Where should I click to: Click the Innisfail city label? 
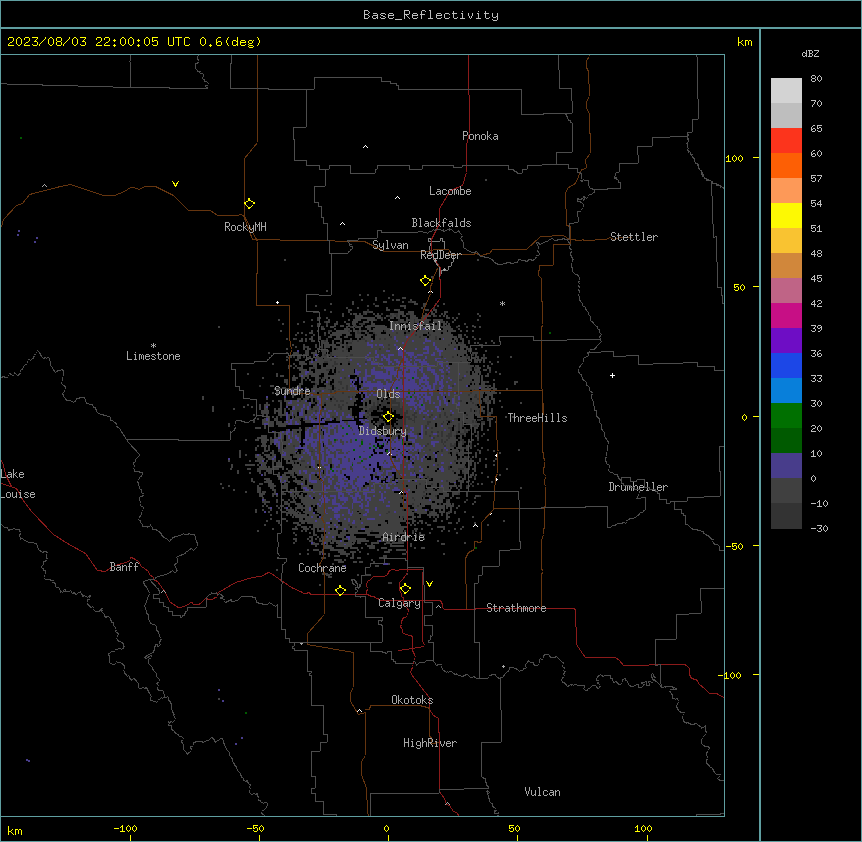tap(415, 326)
